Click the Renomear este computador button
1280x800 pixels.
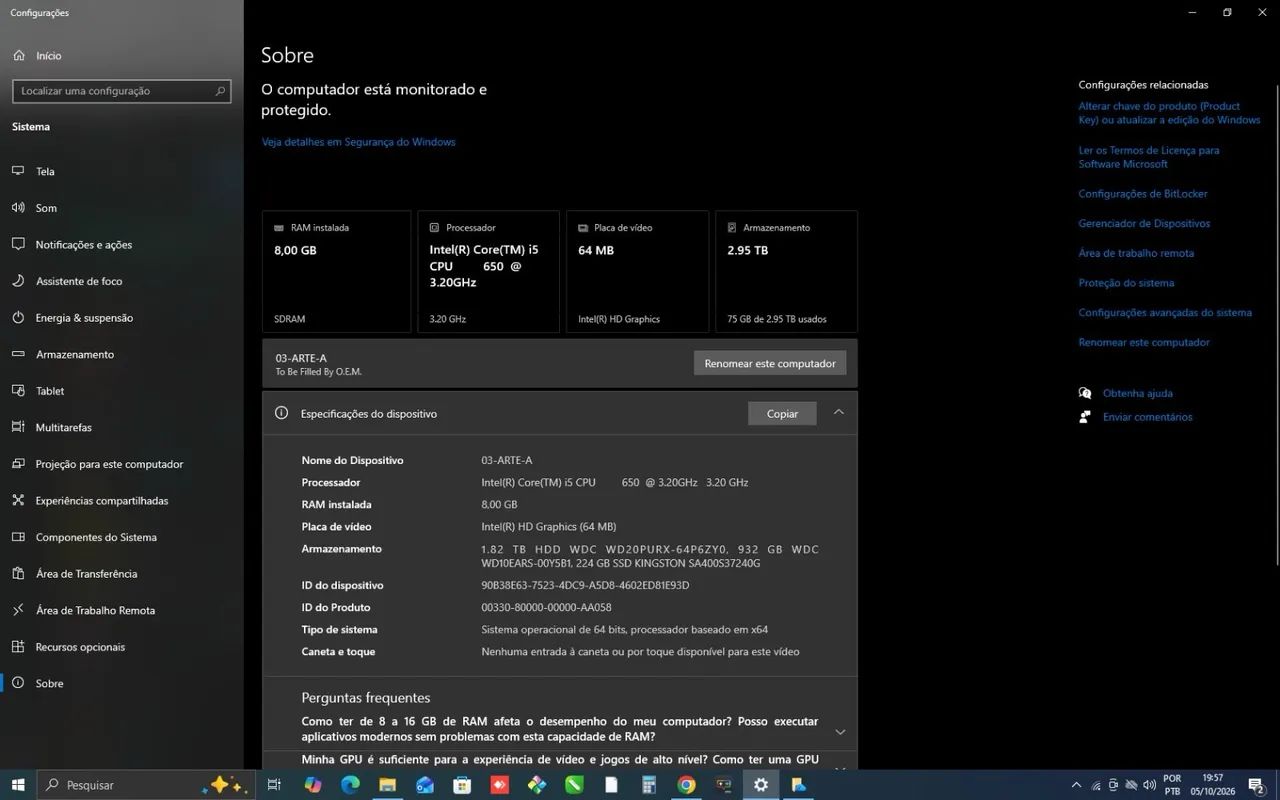[x=770, y=363]
